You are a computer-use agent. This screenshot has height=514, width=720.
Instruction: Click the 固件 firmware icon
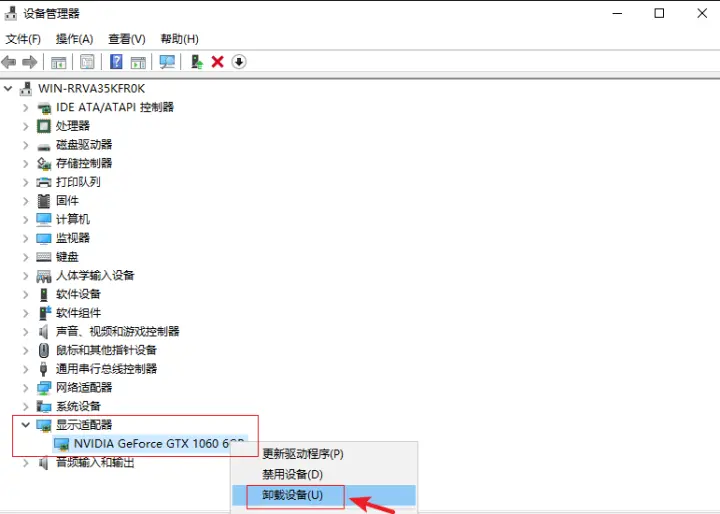point(44,201)
